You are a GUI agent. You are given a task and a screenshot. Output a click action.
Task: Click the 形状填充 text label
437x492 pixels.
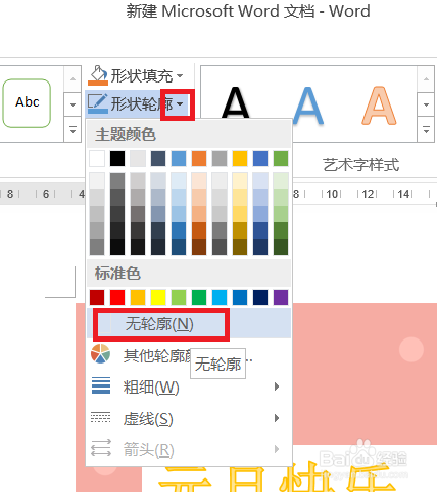(x=142, y=76)
